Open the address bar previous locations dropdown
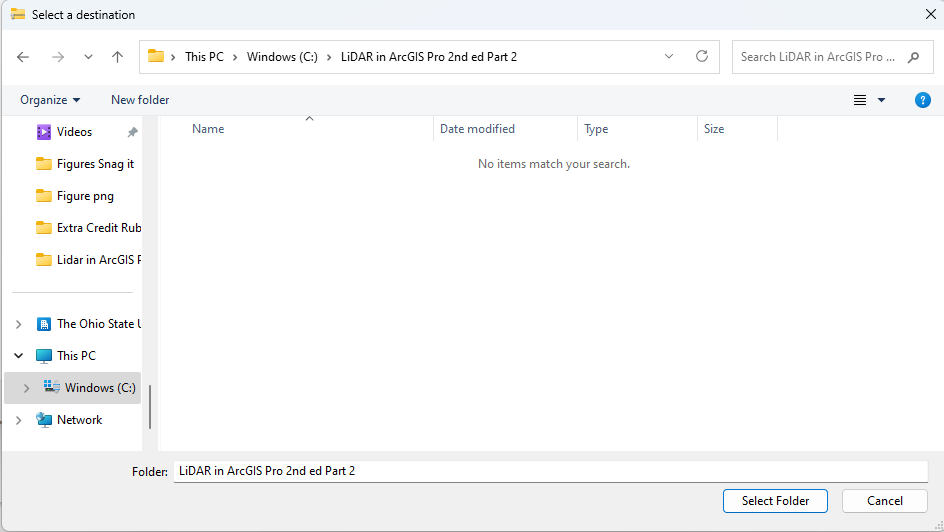The height and width of the screenshot is (532, 944). [x=669, y=57]
